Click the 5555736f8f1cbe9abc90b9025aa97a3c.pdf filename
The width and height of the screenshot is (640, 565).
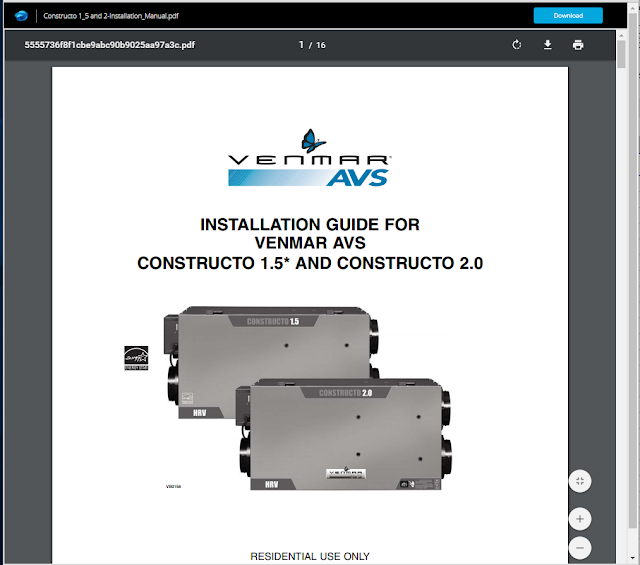(x=109, y=44)
